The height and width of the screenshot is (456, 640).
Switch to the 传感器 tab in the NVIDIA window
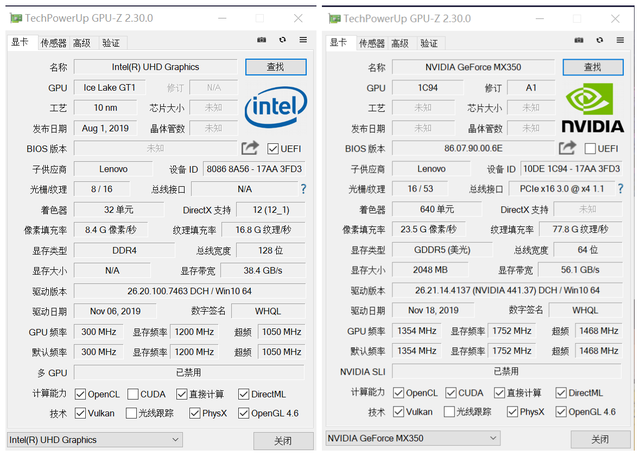click(x=371, y=43)
